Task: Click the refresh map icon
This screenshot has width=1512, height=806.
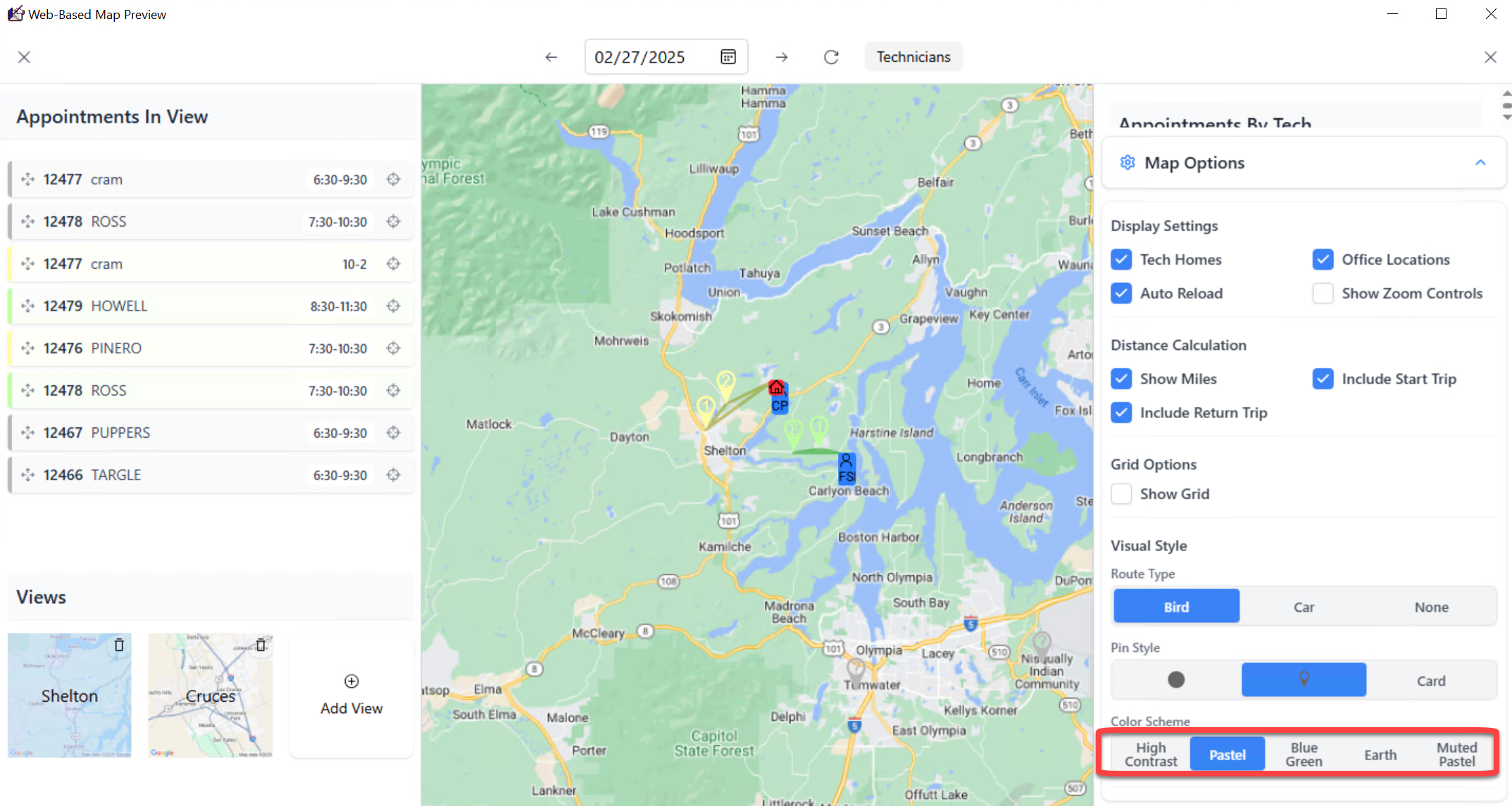Action: pyautogui.click(x=831, y=57)
